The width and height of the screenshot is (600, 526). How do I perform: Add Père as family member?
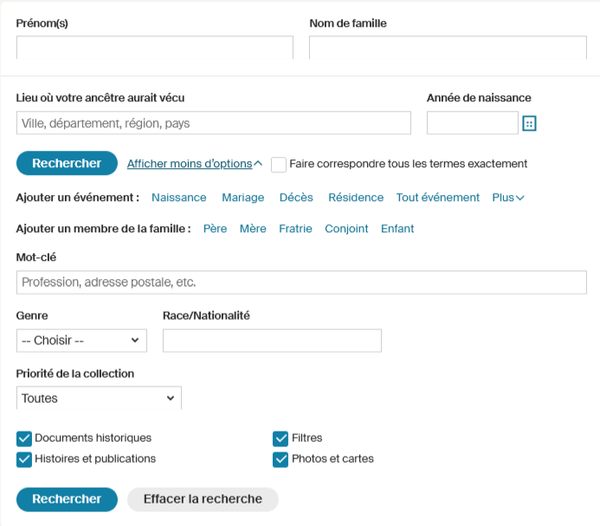[215, 229]
